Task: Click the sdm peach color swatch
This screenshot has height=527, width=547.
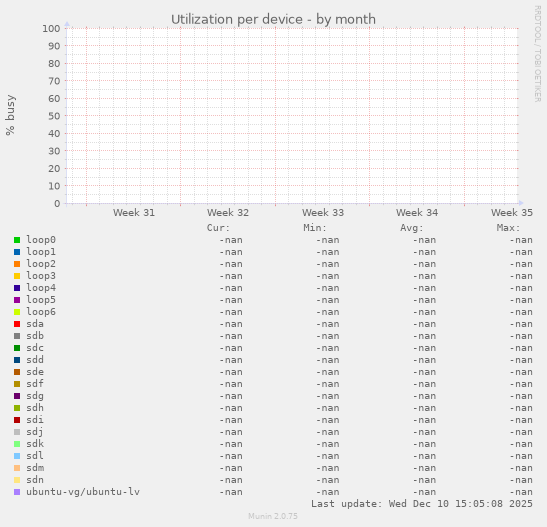Action: click(17, 468)
